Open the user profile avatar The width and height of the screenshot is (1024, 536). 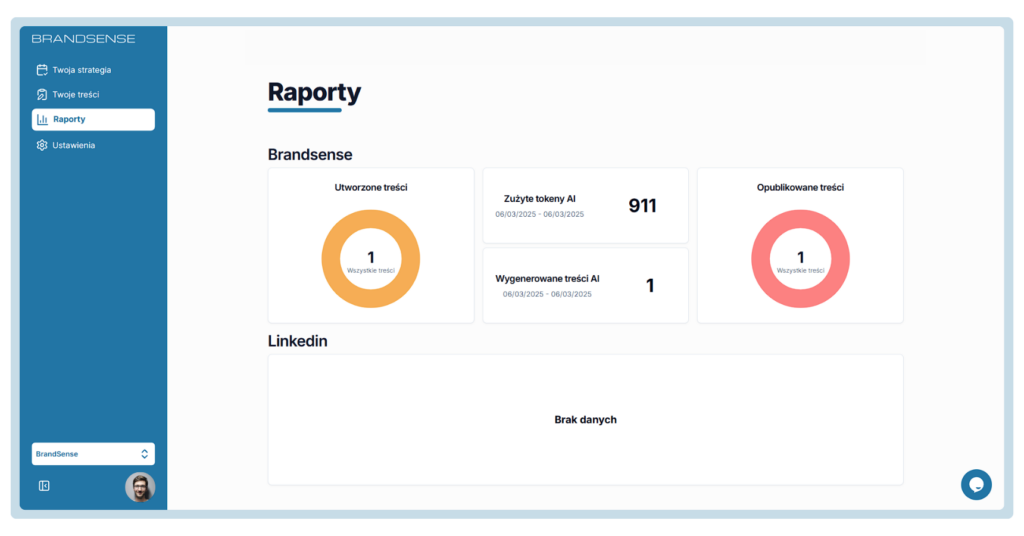pos(140,487)
